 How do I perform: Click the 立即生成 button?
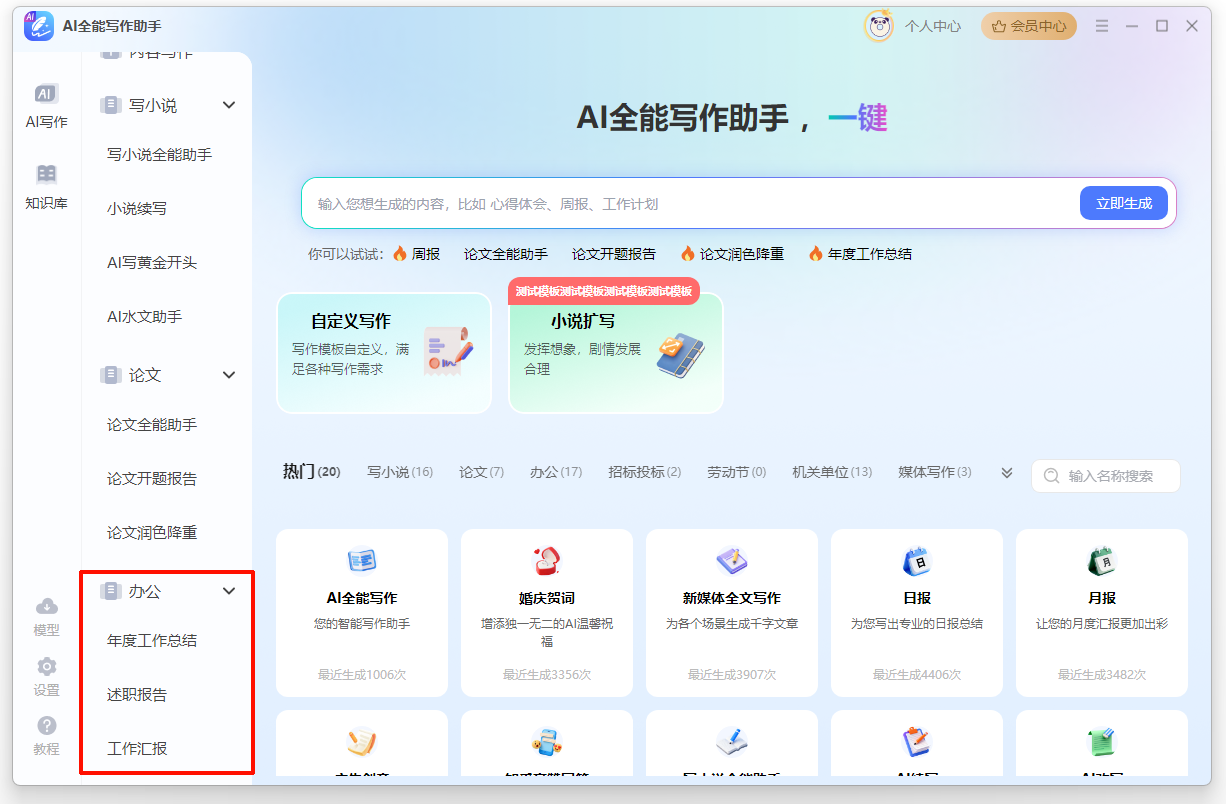[x=1124, y=203]
